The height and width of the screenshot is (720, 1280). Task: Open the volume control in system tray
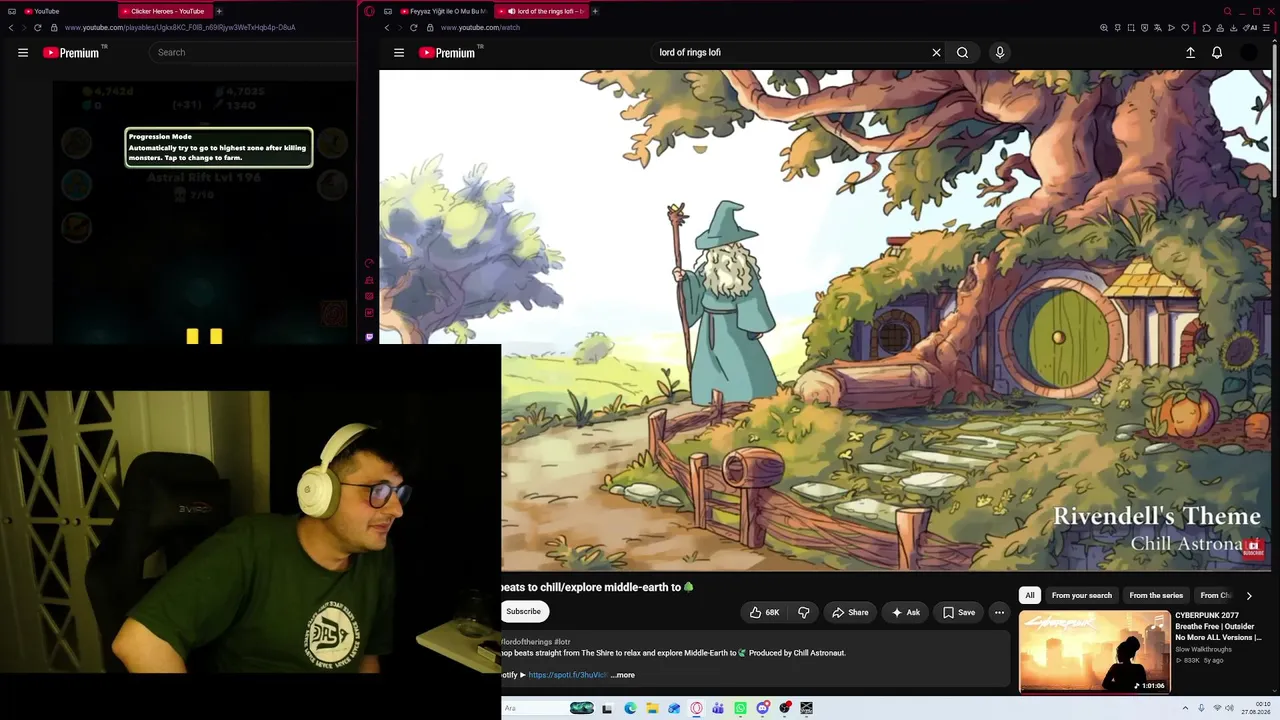[x=1232, y=708]
